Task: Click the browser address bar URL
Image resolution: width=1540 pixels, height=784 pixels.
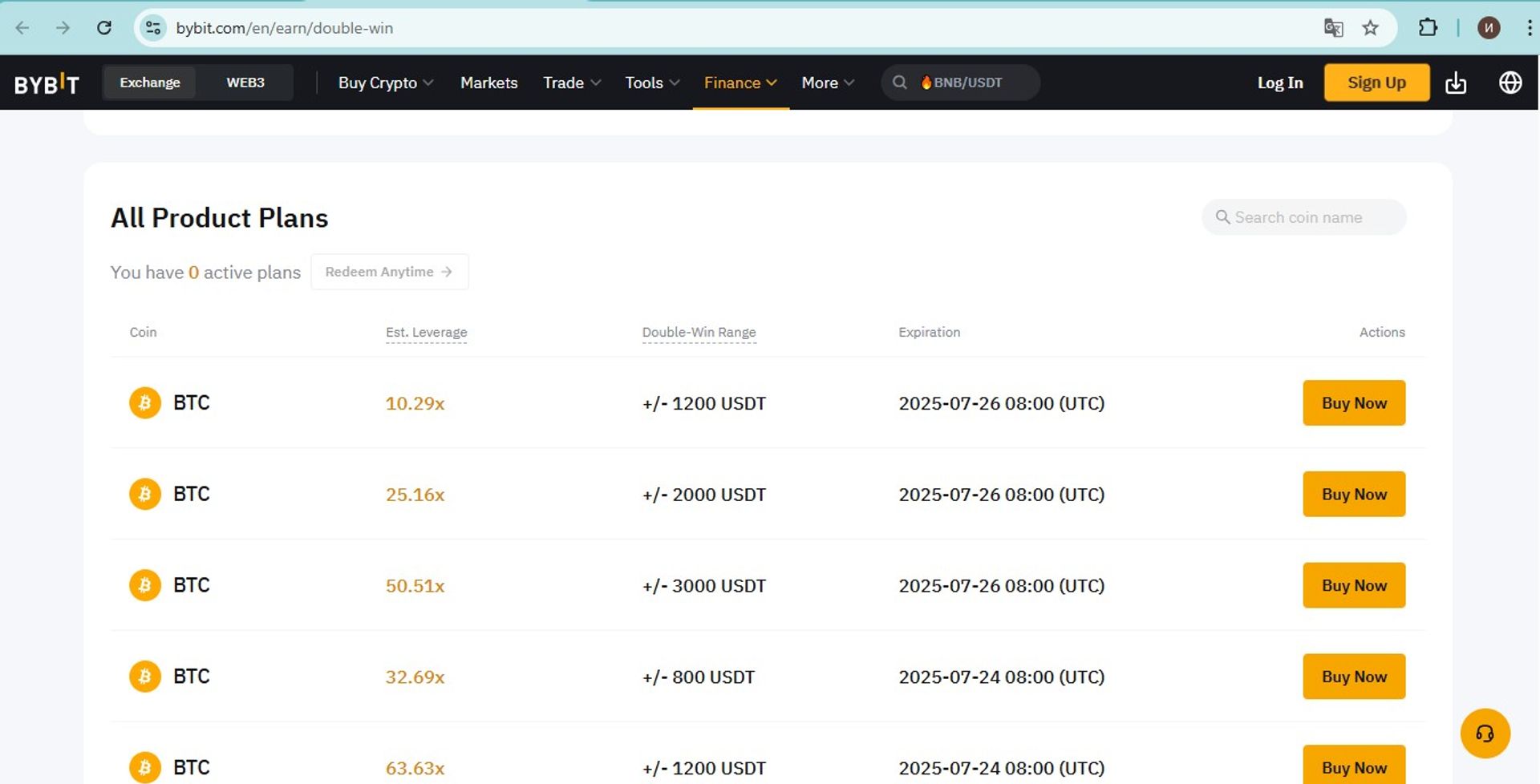Action: pos(285,28)
